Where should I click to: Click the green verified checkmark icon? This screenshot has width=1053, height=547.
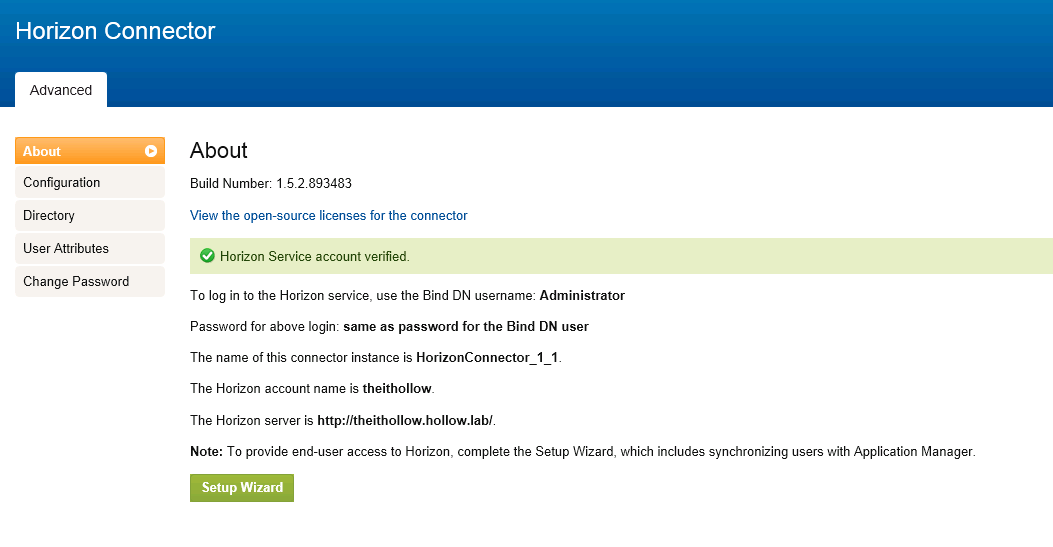[x=207, y=256]
